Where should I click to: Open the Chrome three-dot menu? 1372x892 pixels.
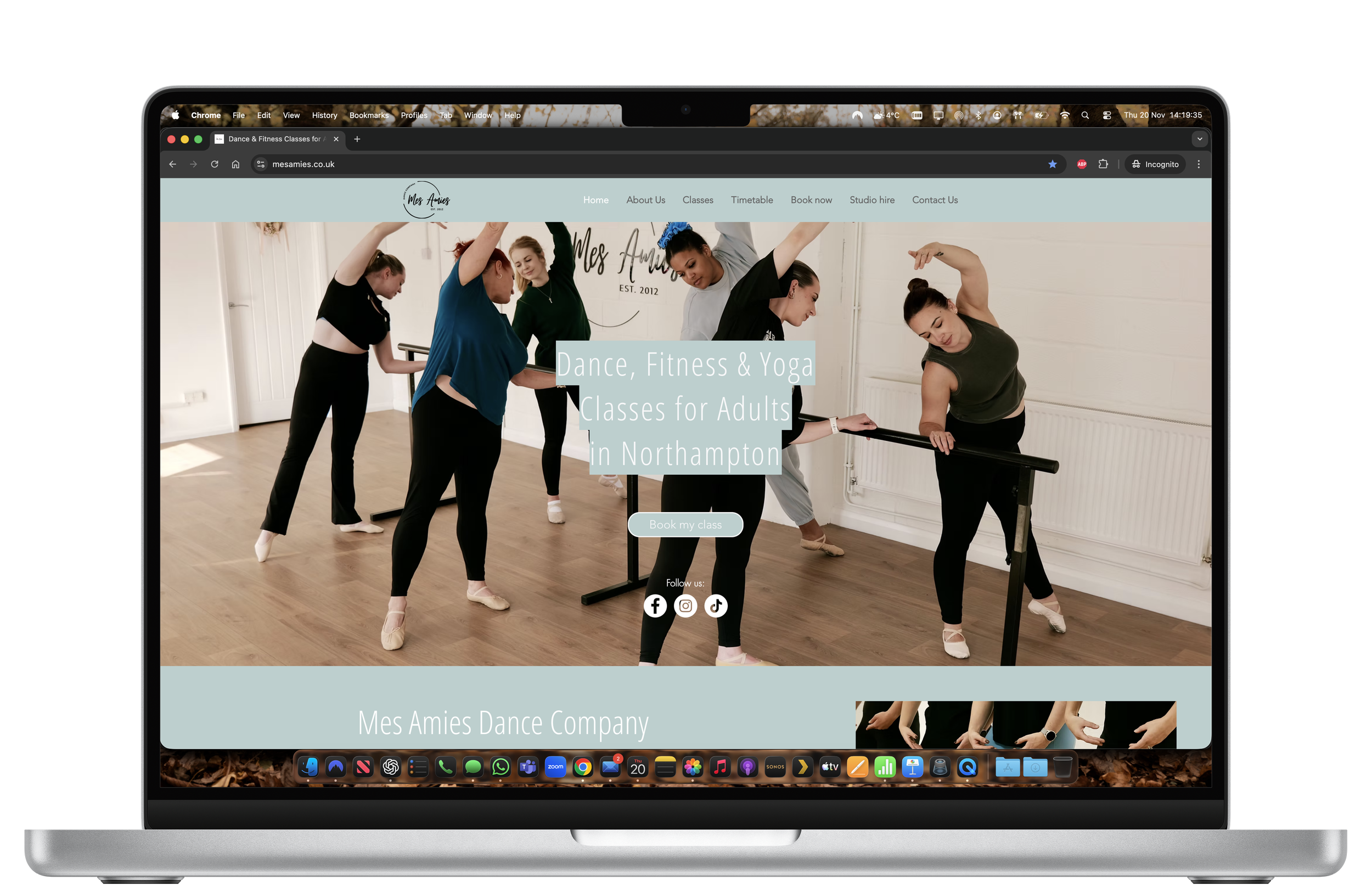[1199, 164]
